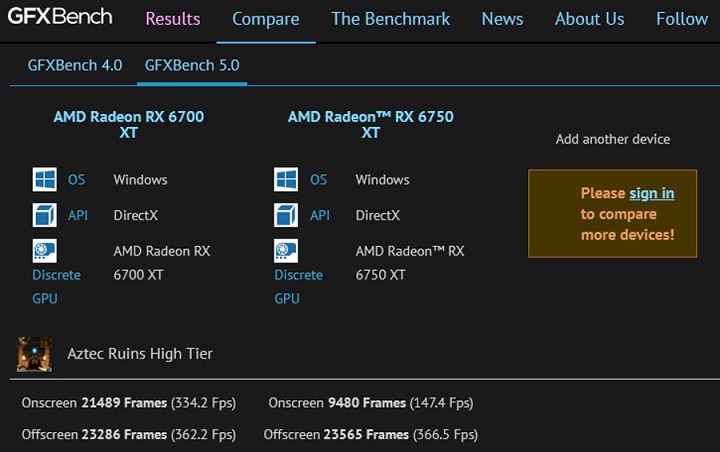Open AMD Radeon RX 6750 XT device link

click(x=370, y=124)
